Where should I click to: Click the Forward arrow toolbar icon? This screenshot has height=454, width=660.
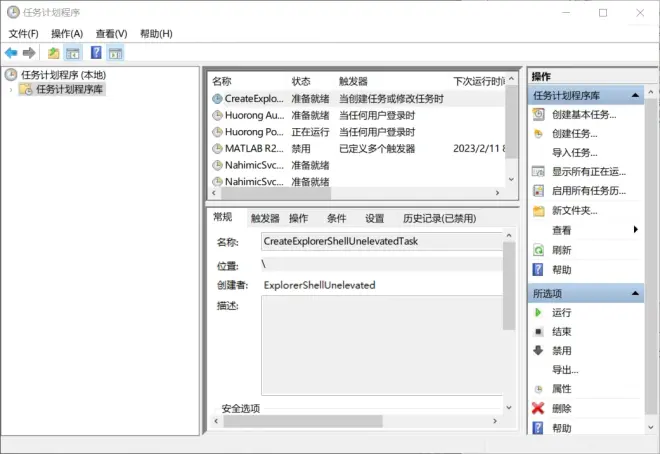(29, 53)
